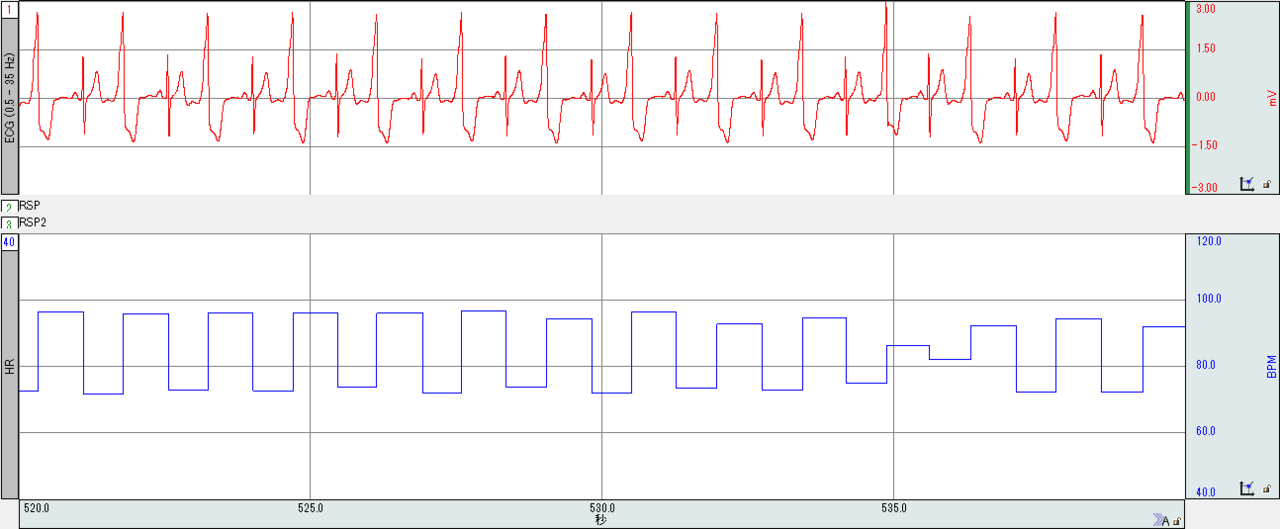Click the 秒 time unit label
1280x529 pixels.
pos(600,520)
